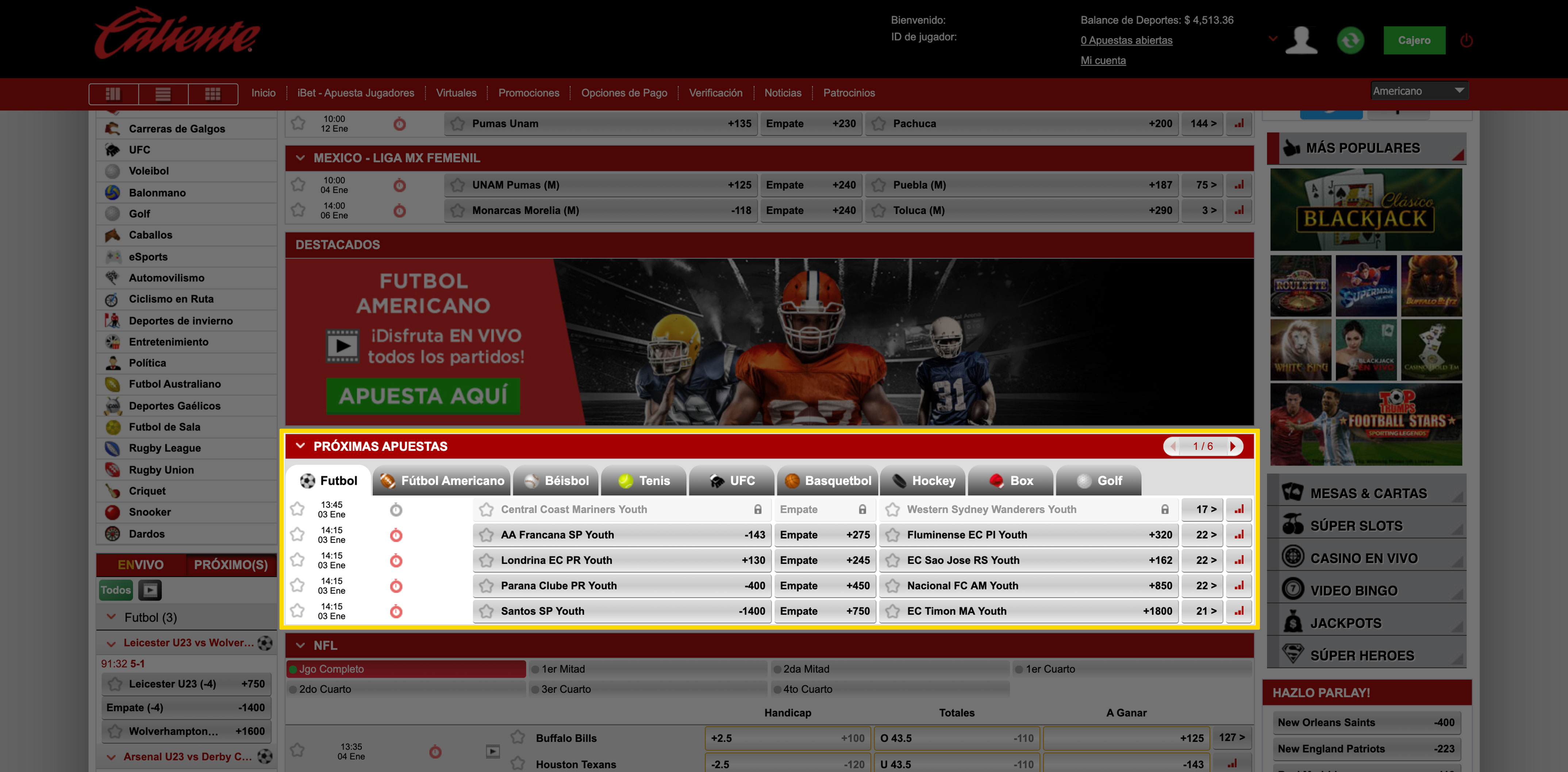
Task: Click the Caliente logo
Action: point(177,34)
